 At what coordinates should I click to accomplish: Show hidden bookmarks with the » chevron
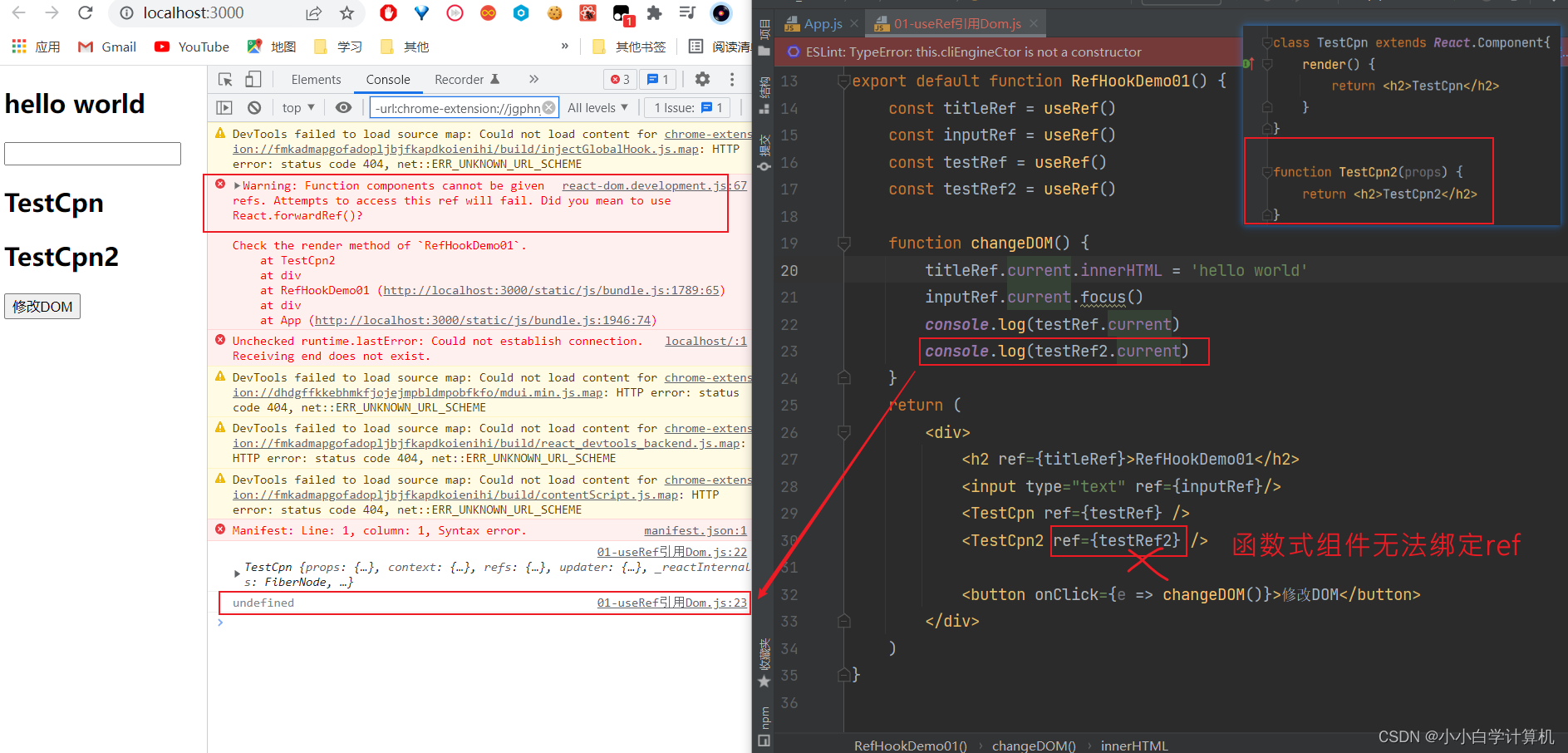point(565,46)
